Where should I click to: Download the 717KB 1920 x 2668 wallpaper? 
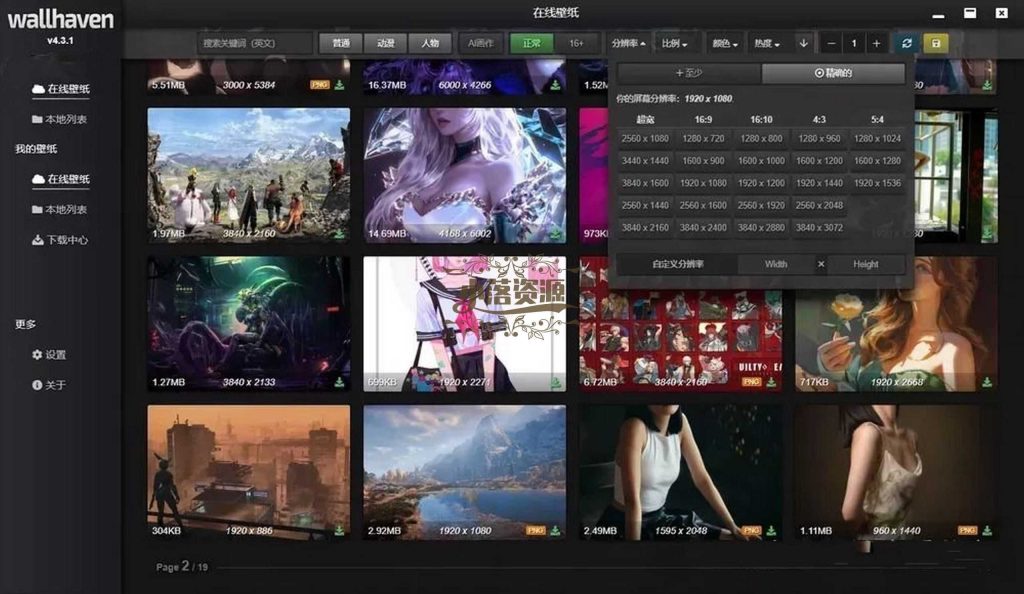pos(987,383)
